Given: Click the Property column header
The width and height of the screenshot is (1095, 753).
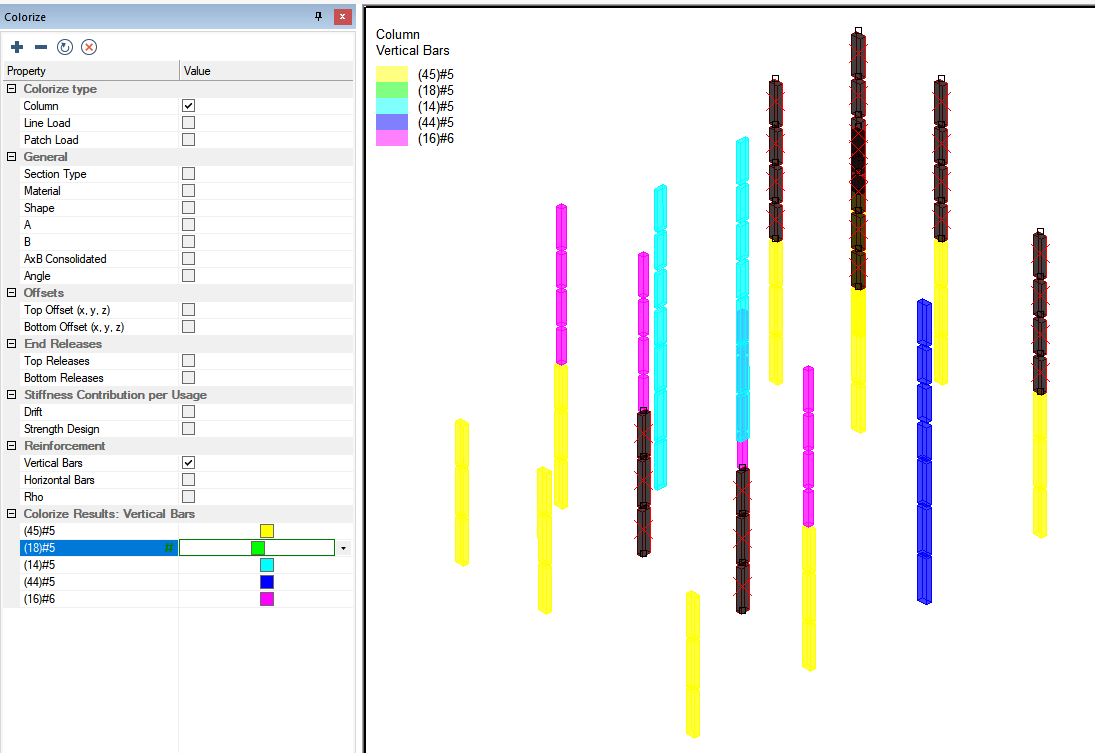Looking at the screenshot, I should coord(90,71).
